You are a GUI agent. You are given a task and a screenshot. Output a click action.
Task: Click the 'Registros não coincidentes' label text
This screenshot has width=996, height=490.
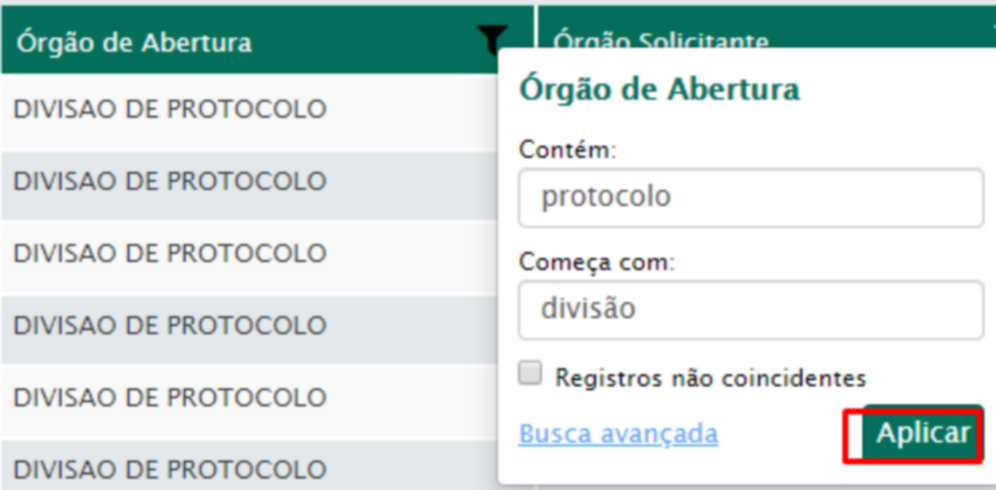(x=711, y=378)
